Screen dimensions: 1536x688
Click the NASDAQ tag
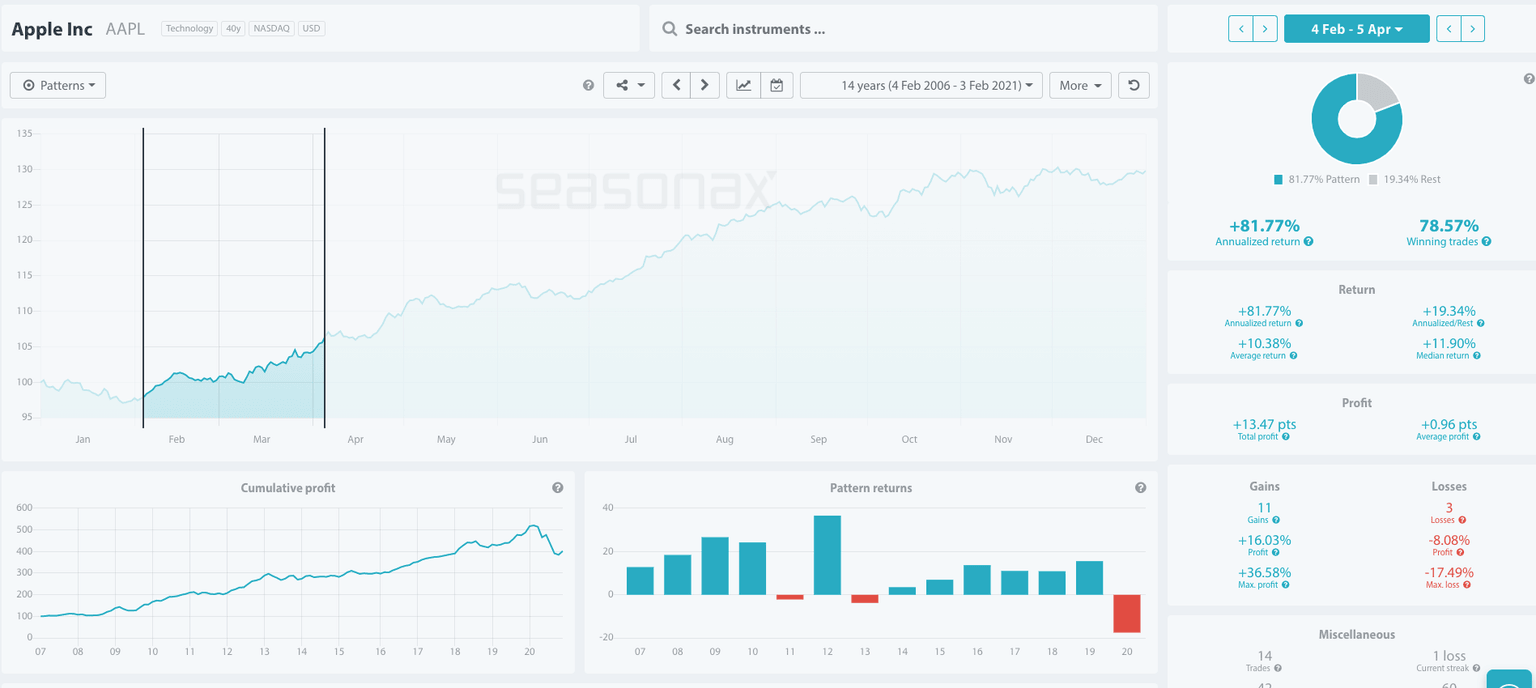[x=270, y=29]
